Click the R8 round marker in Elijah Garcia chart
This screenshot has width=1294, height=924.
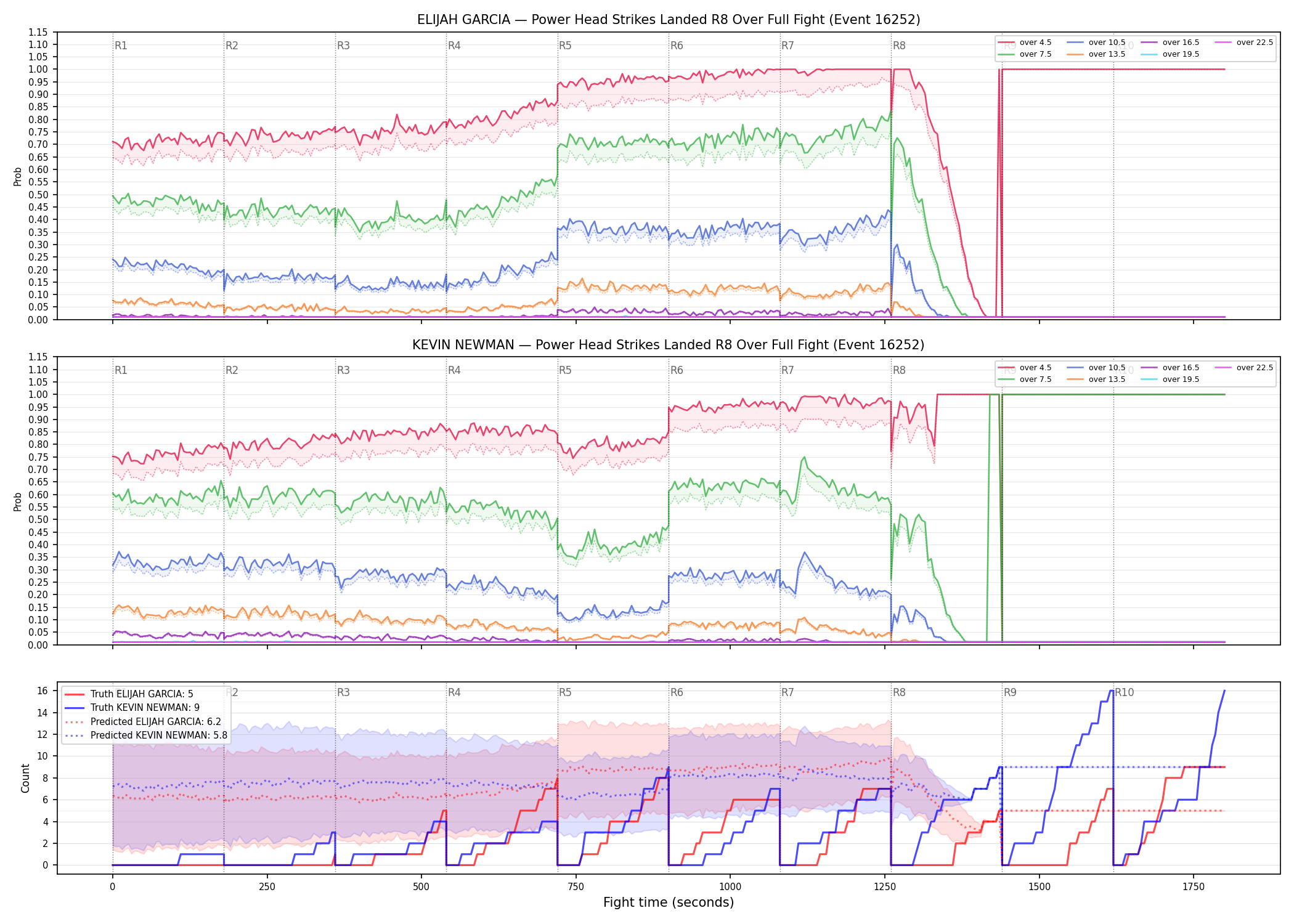pos(899,46)
